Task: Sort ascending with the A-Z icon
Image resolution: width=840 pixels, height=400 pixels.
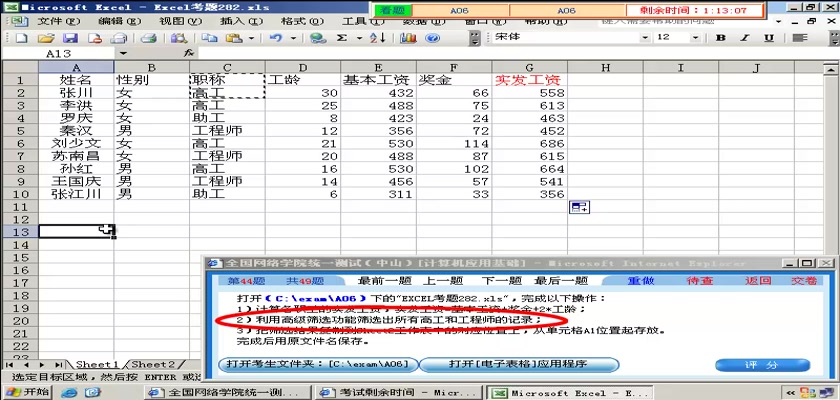Action: (378, 38)
